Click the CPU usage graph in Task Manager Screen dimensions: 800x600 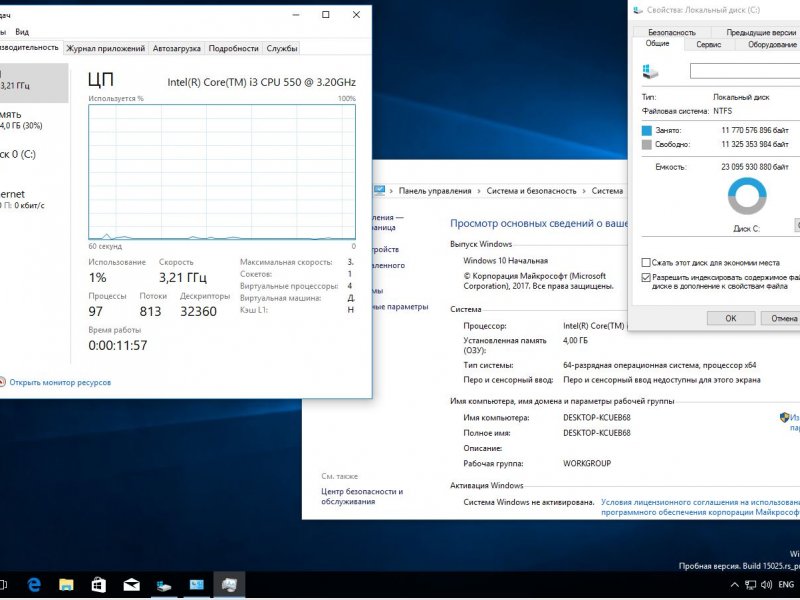[x=222, y=171]
